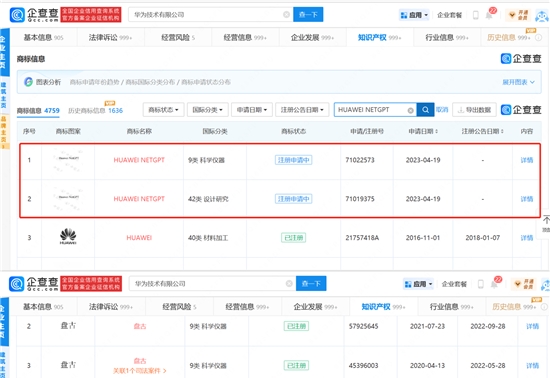550x378 pixels.
Task: Open 关联1个司法案件 link
Action: point(140,371)
